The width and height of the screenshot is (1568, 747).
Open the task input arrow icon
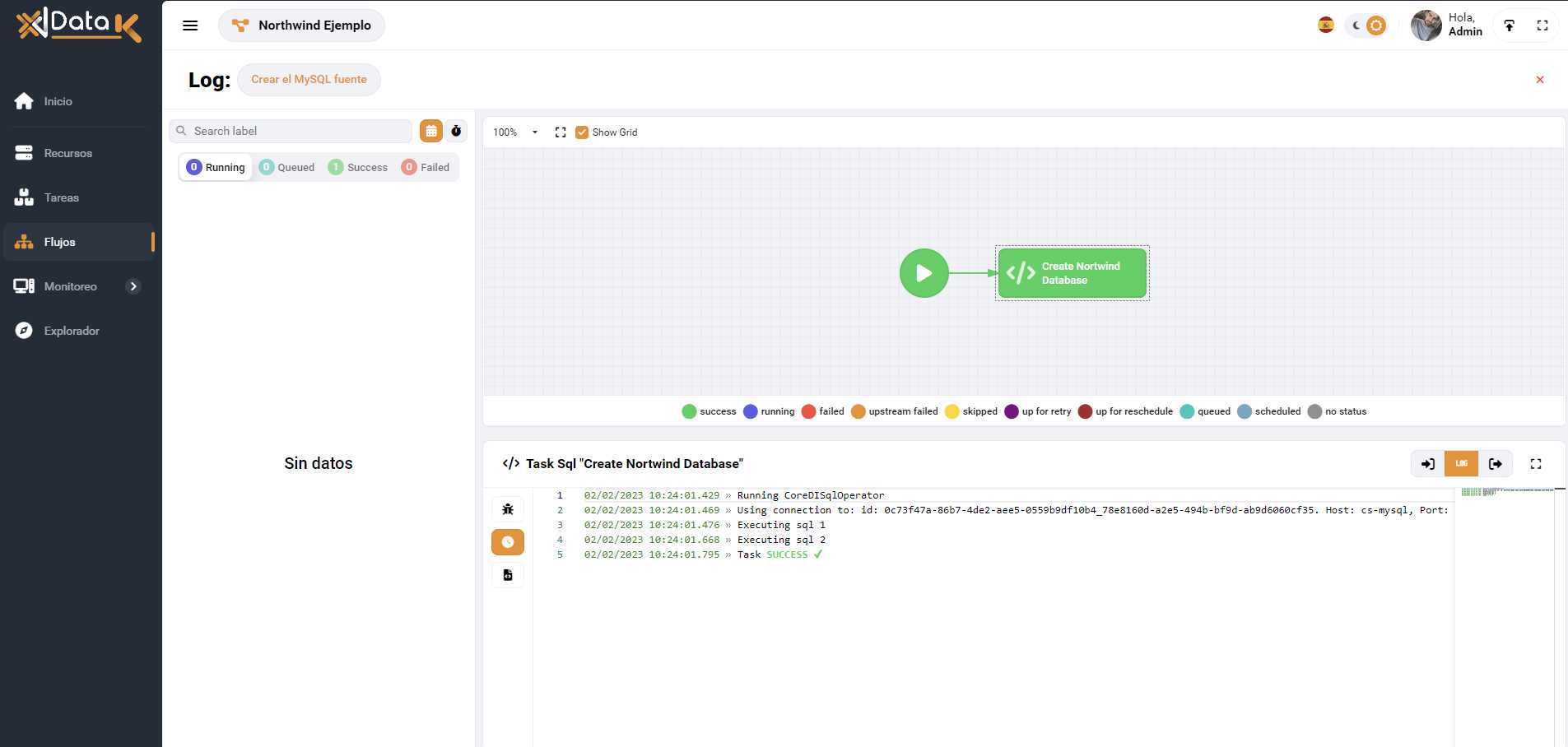click(1427, 464)
